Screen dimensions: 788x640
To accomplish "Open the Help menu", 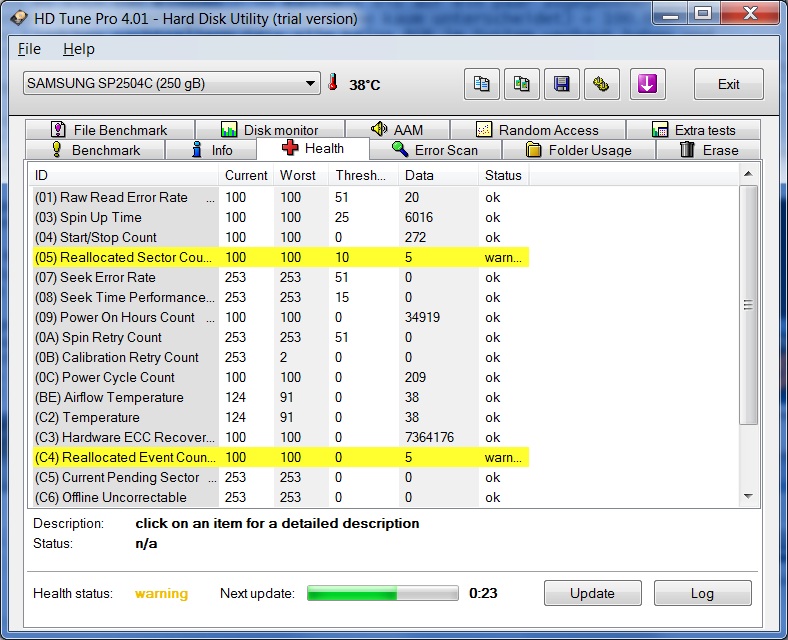I will pyautogui.click(x=78, y=49).
